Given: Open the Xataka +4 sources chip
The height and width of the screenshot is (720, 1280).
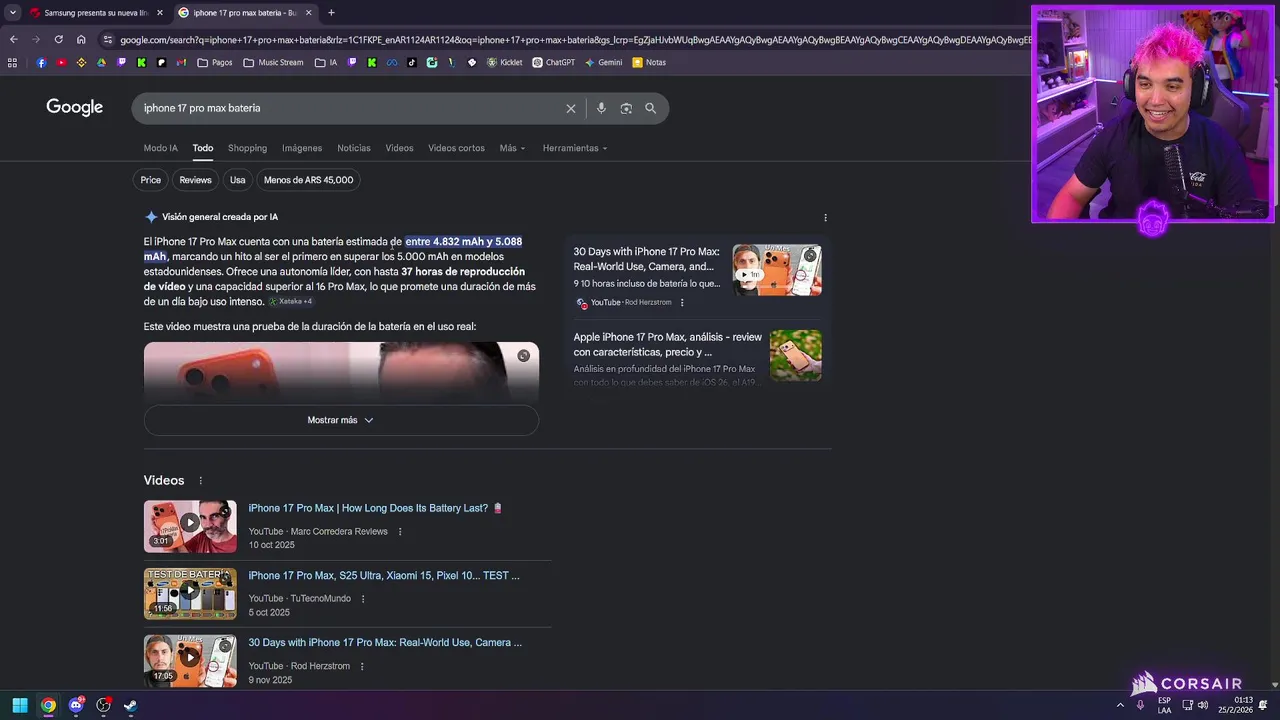Looking at the screenshot, I should point(291,302).
